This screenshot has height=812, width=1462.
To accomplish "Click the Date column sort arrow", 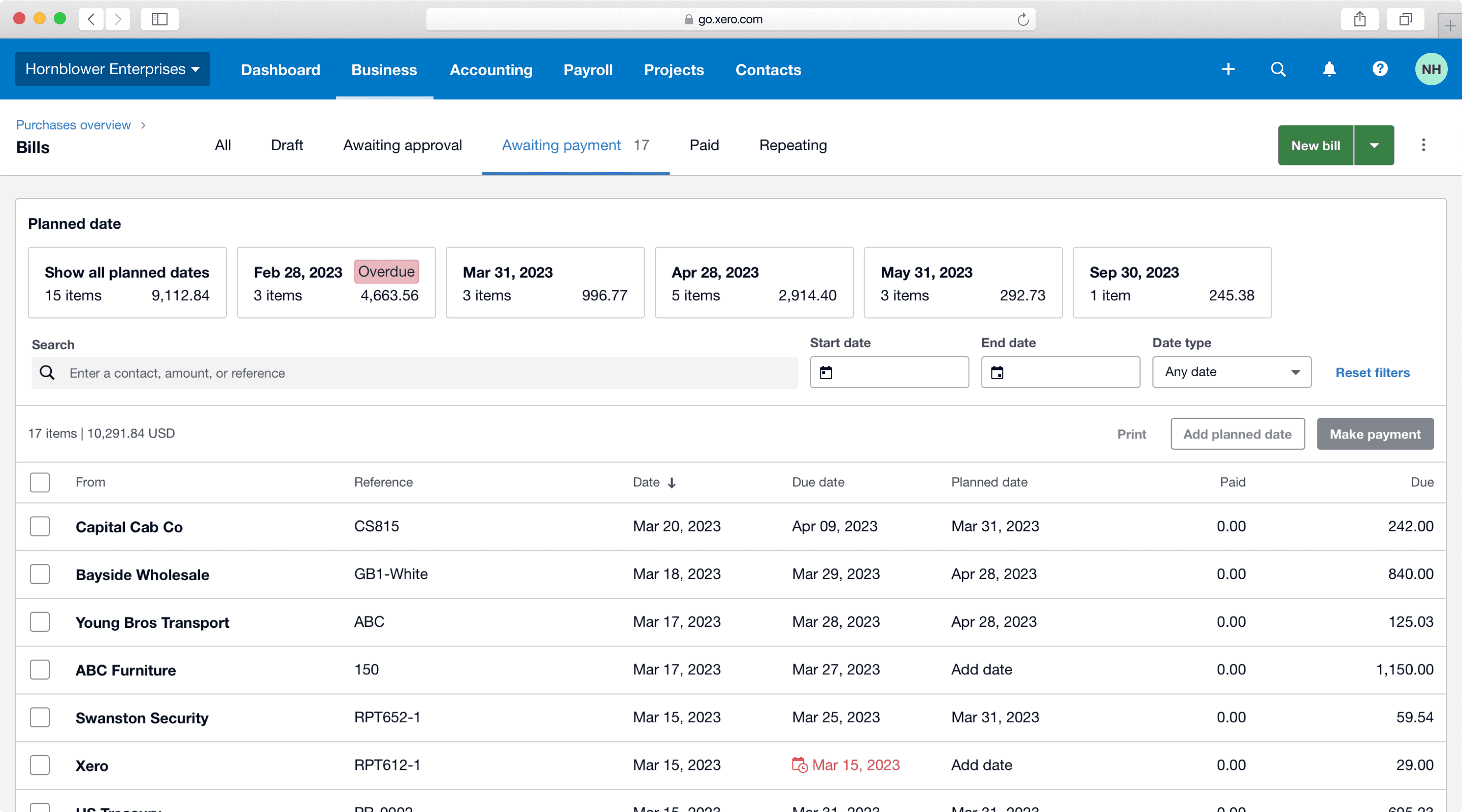I will (672, 482).
